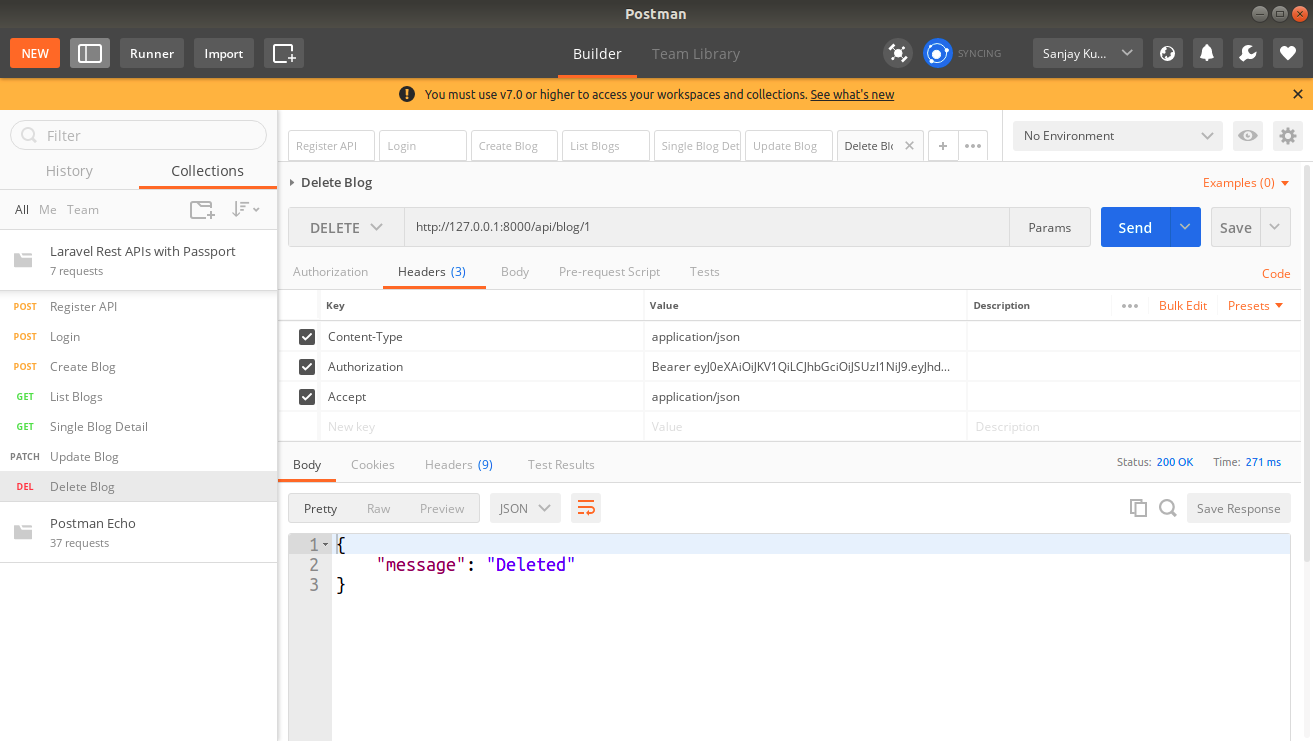Screen dimensions: 1313x741
Task: Uncheck the Accept header
Action: [x=307, y=397]
